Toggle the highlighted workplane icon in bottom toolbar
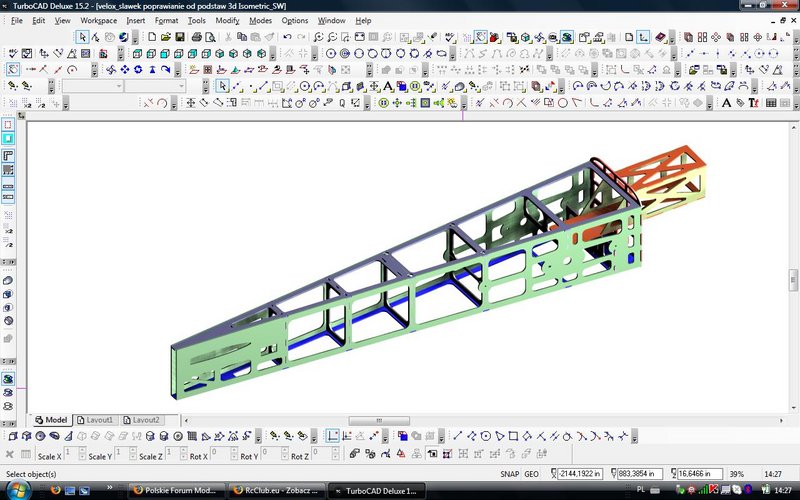The width and height of the screenshot is (800, 500). click(333, 436)
